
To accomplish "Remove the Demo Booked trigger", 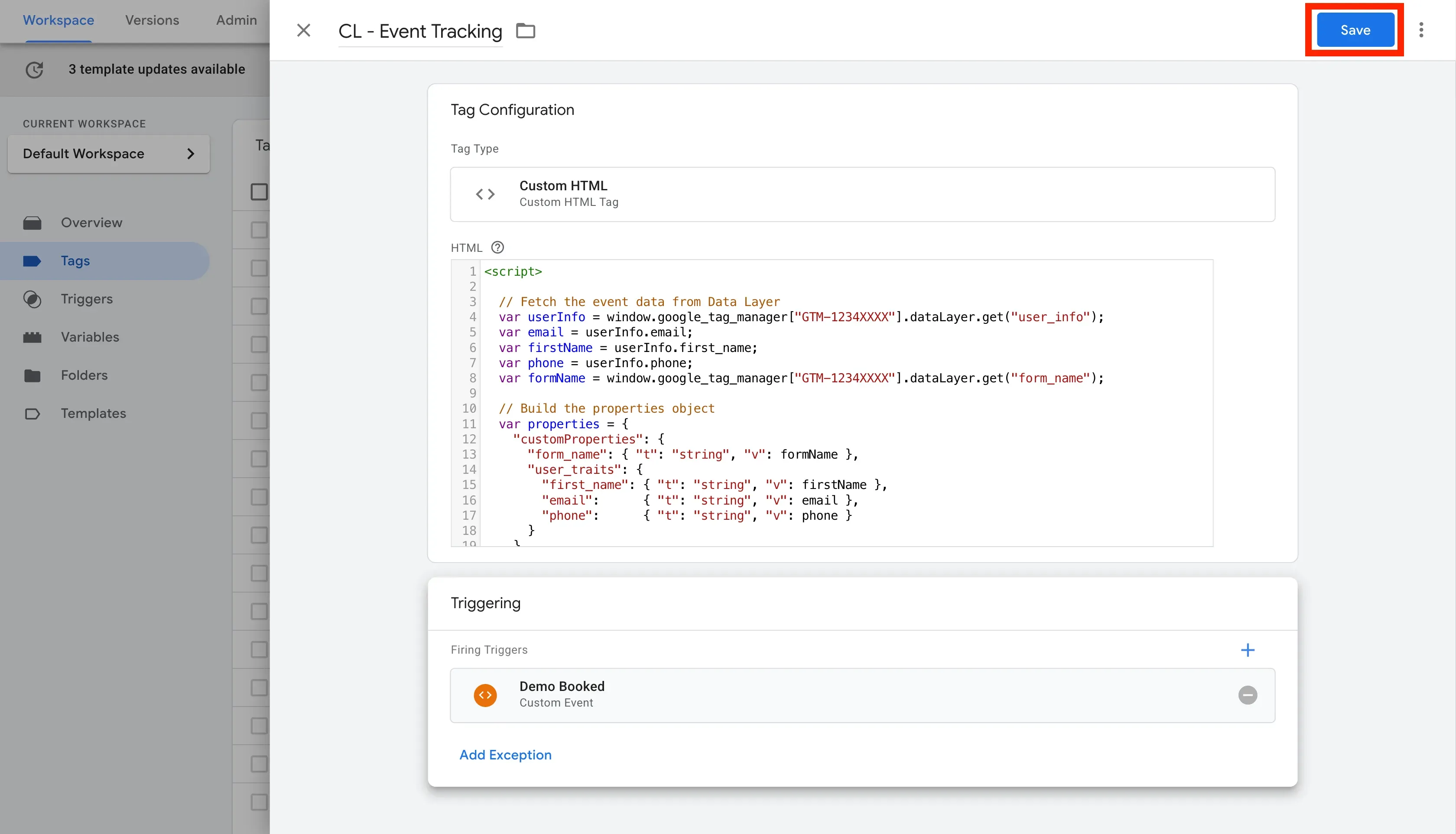I will point(1247,695).
